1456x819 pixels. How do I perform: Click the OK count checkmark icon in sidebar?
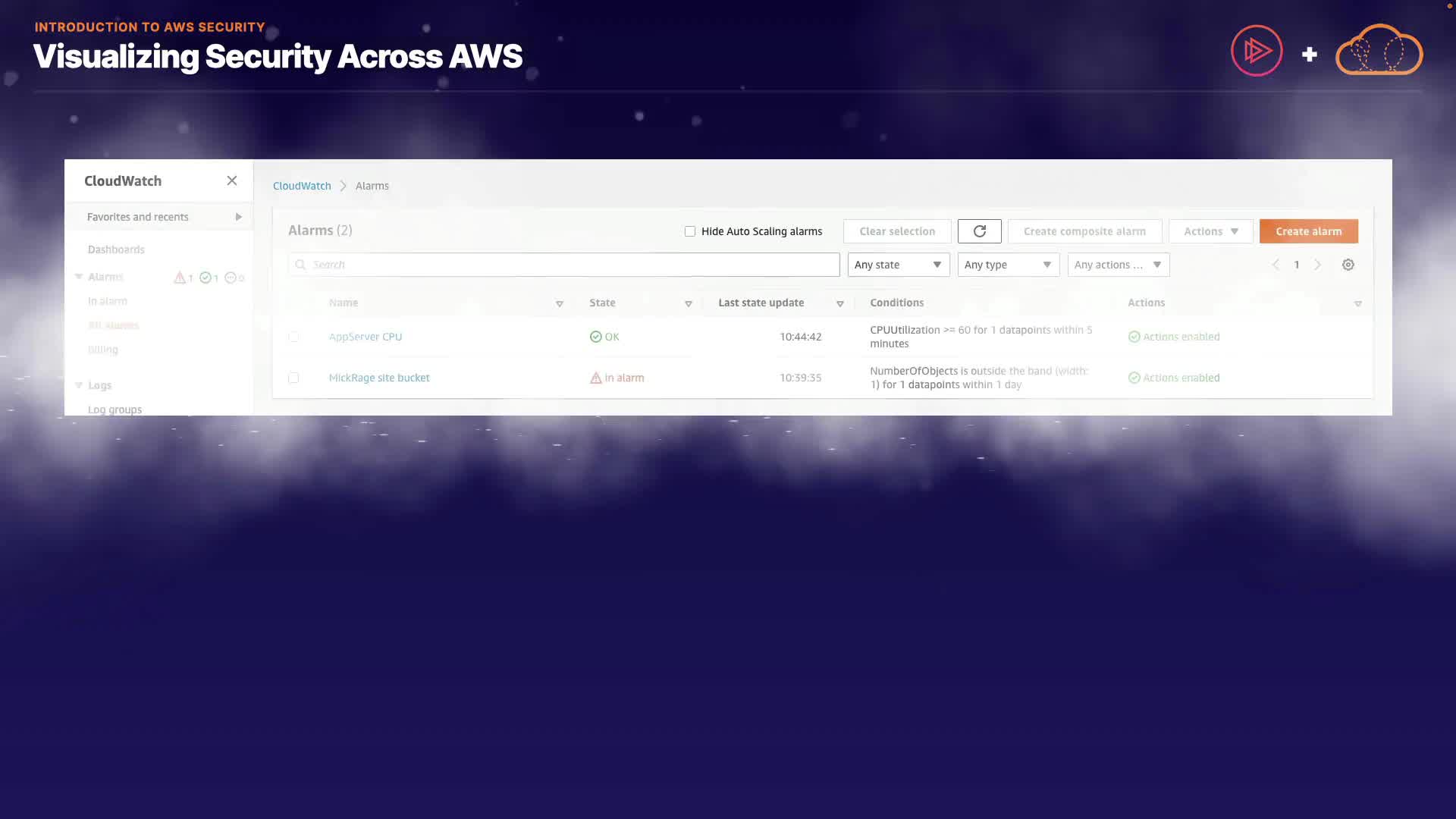[205, 278]
